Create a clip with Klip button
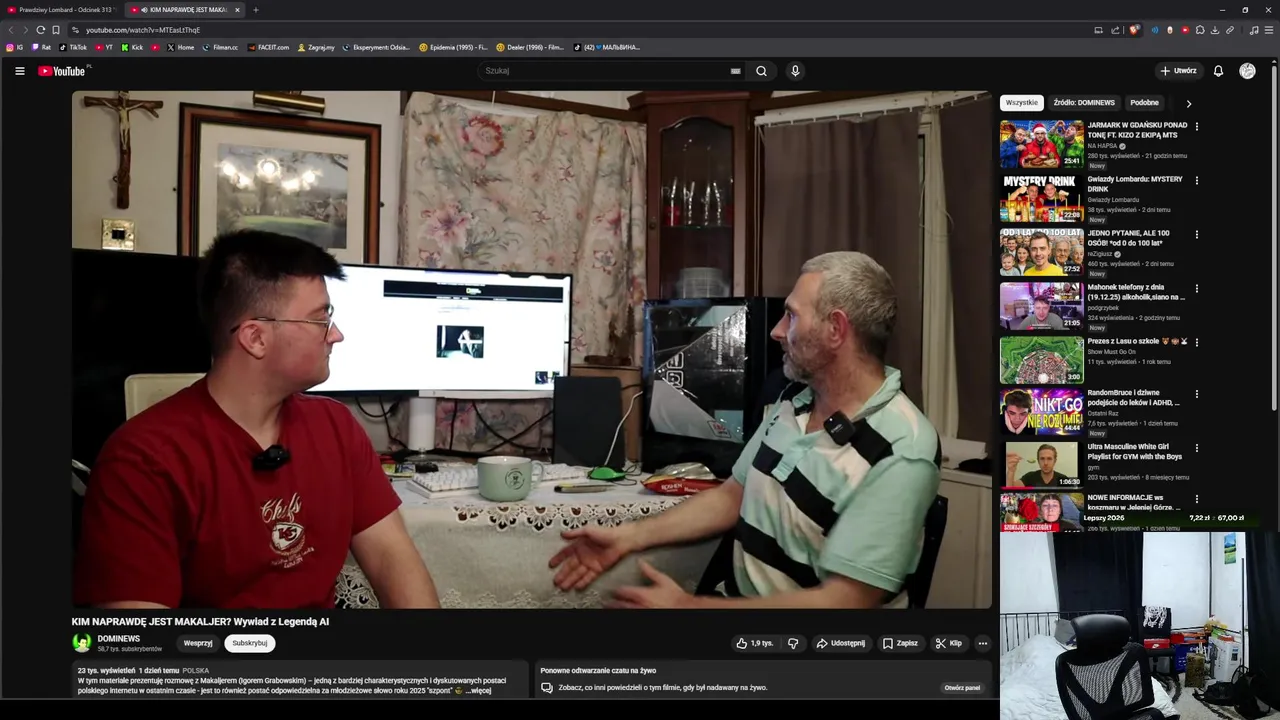Image resolution: width=1280 pixels, height=720 pixels. pos(948,643)
